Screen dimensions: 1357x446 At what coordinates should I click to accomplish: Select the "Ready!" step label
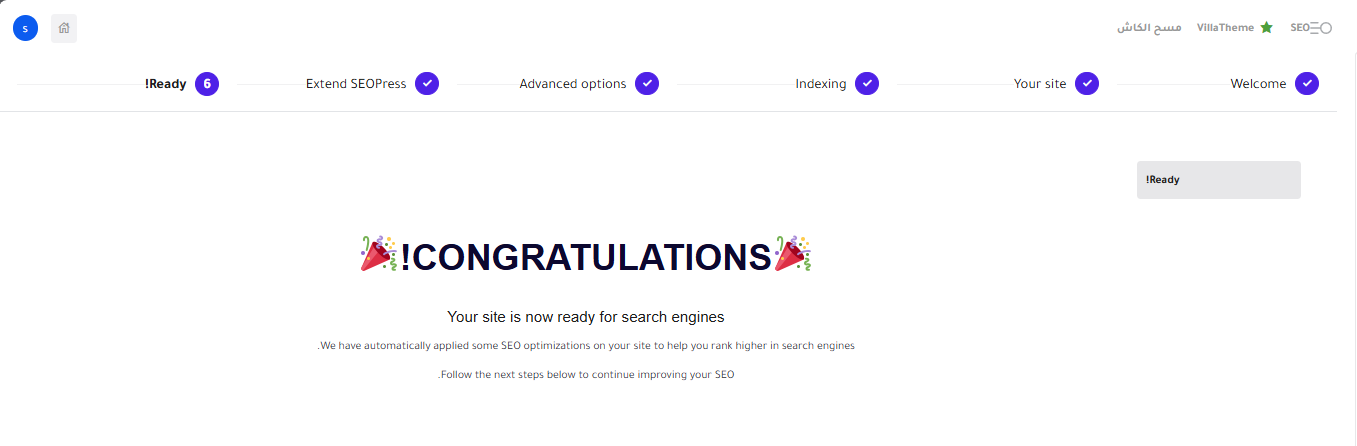(166, 84)
